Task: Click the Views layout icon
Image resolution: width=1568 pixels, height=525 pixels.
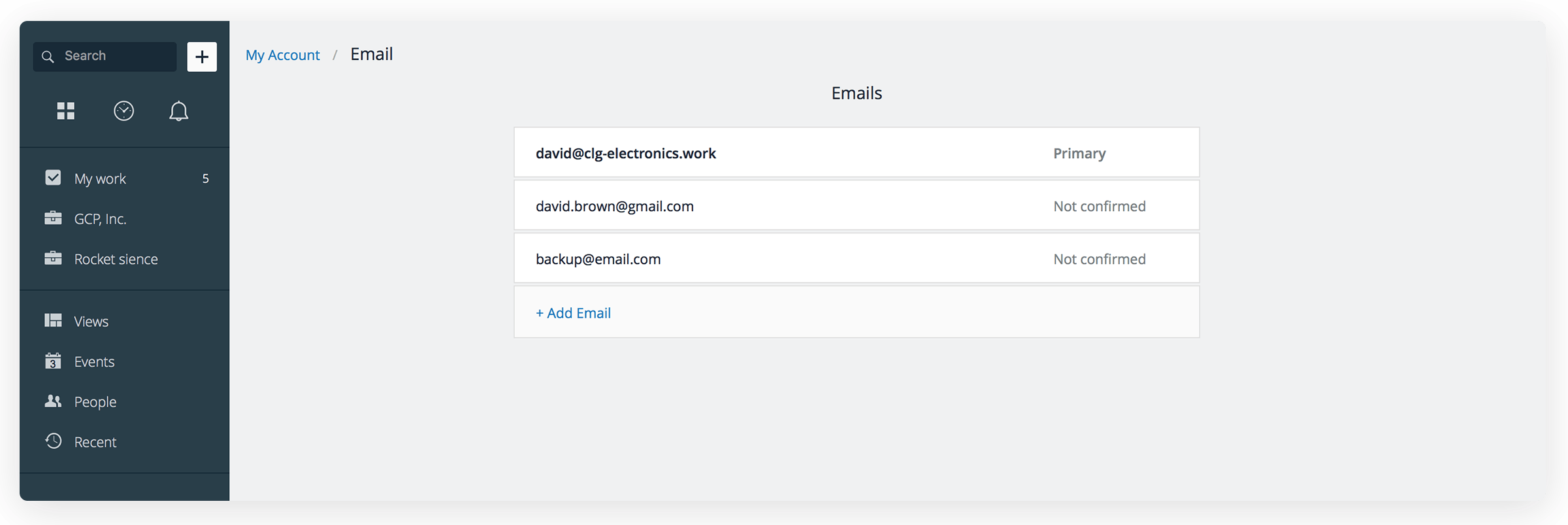Action: click(53, 320)
